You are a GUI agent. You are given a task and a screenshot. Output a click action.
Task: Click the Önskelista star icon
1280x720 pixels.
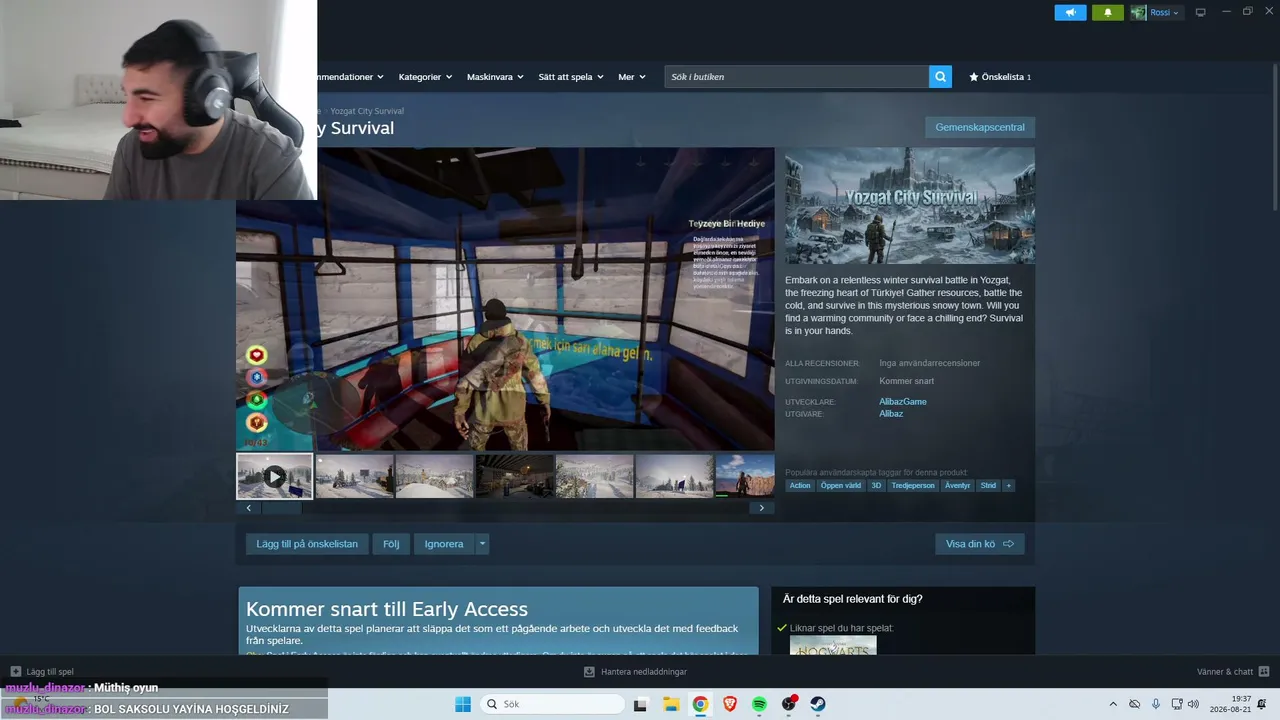[974, 77]
